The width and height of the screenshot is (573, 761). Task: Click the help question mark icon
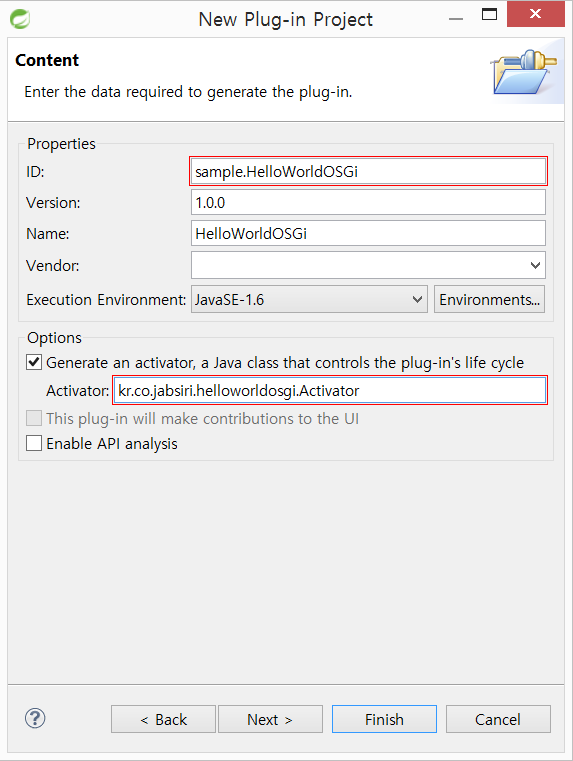point(35,718)
